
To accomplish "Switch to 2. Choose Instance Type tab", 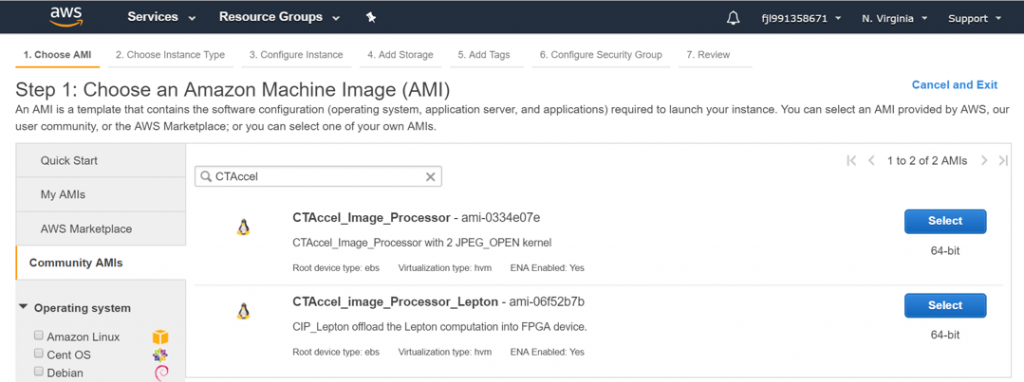I will pyautogui.click(x=170, y=55).
